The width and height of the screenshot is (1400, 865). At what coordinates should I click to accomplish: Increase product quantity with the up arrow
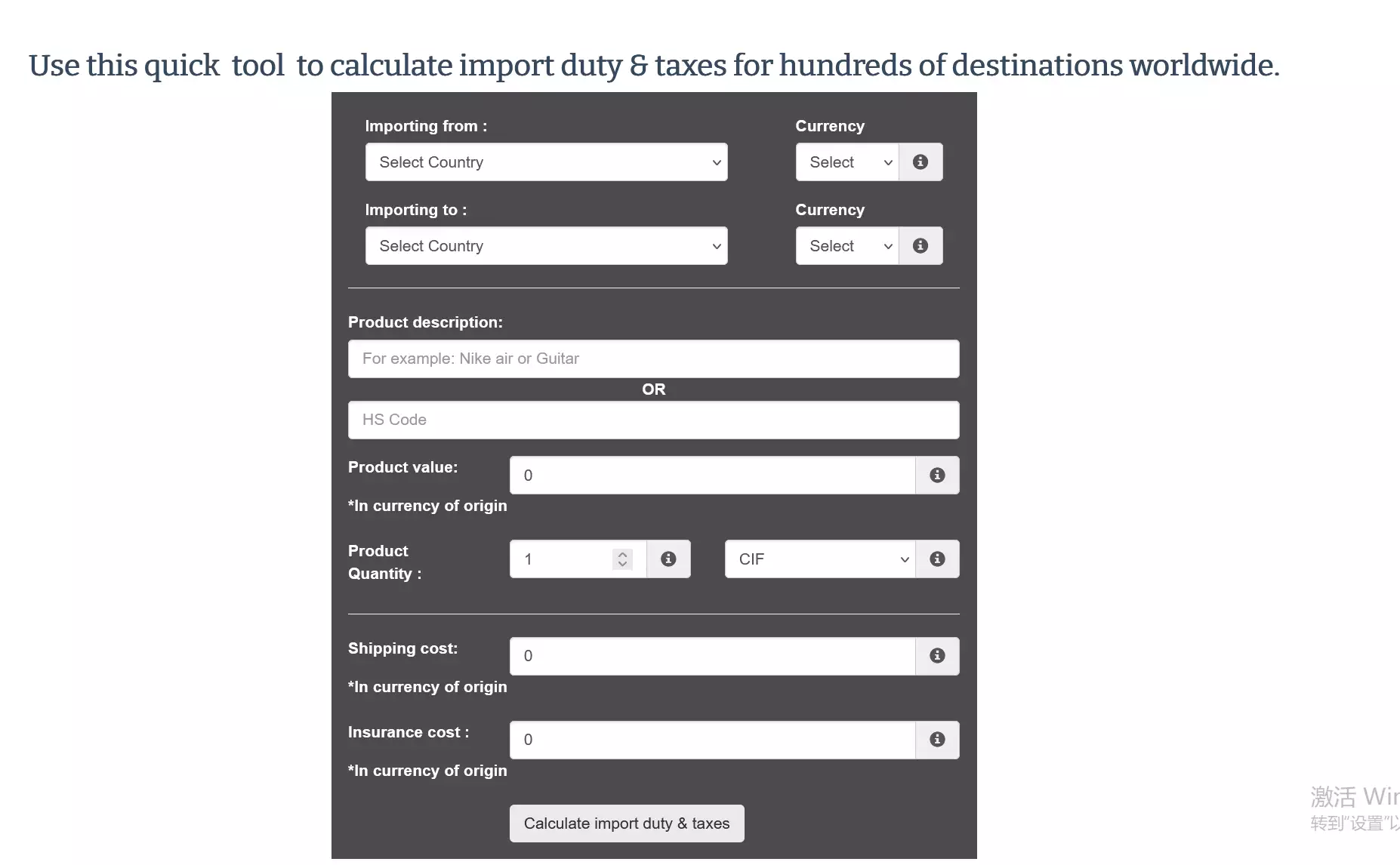[622, 554]
